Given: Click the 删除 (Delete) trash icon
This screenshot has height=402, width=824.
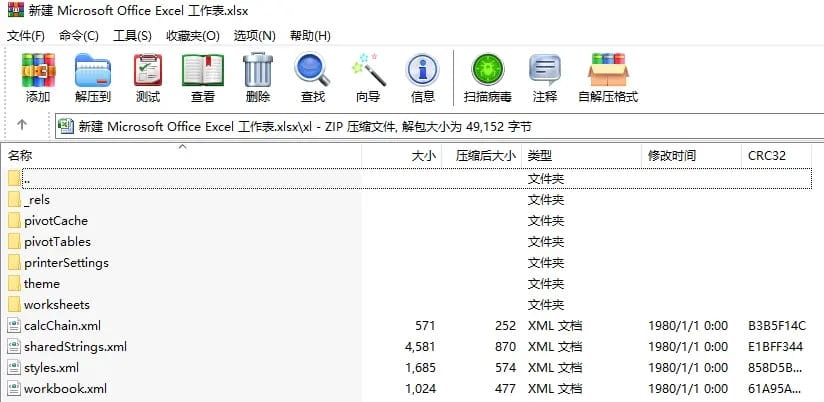Looking at the screenshot, I should pyautogui.click(x=258, y=78).
